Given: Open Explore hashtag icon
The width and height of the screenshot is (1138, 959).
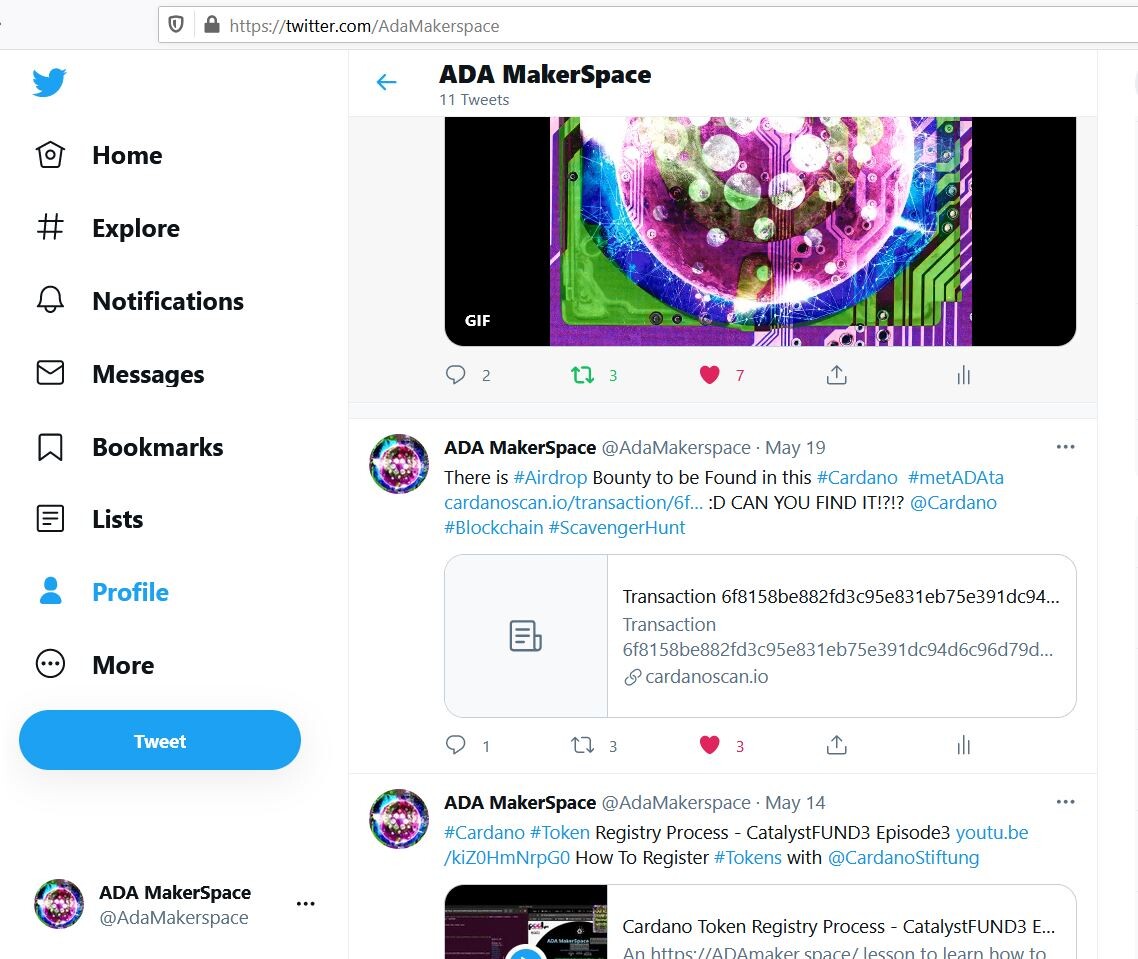Looking at the screenshot, I should [50, 227].
